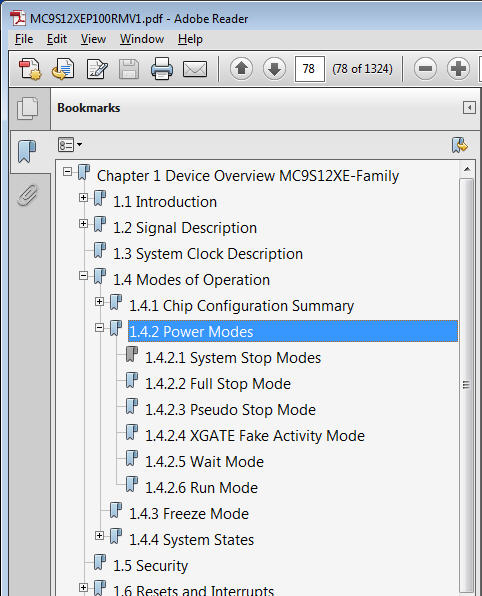Go to 1.4.2.6 Run Mode bookmark
The width and height of the screenshot is (482, 596).
201,488
